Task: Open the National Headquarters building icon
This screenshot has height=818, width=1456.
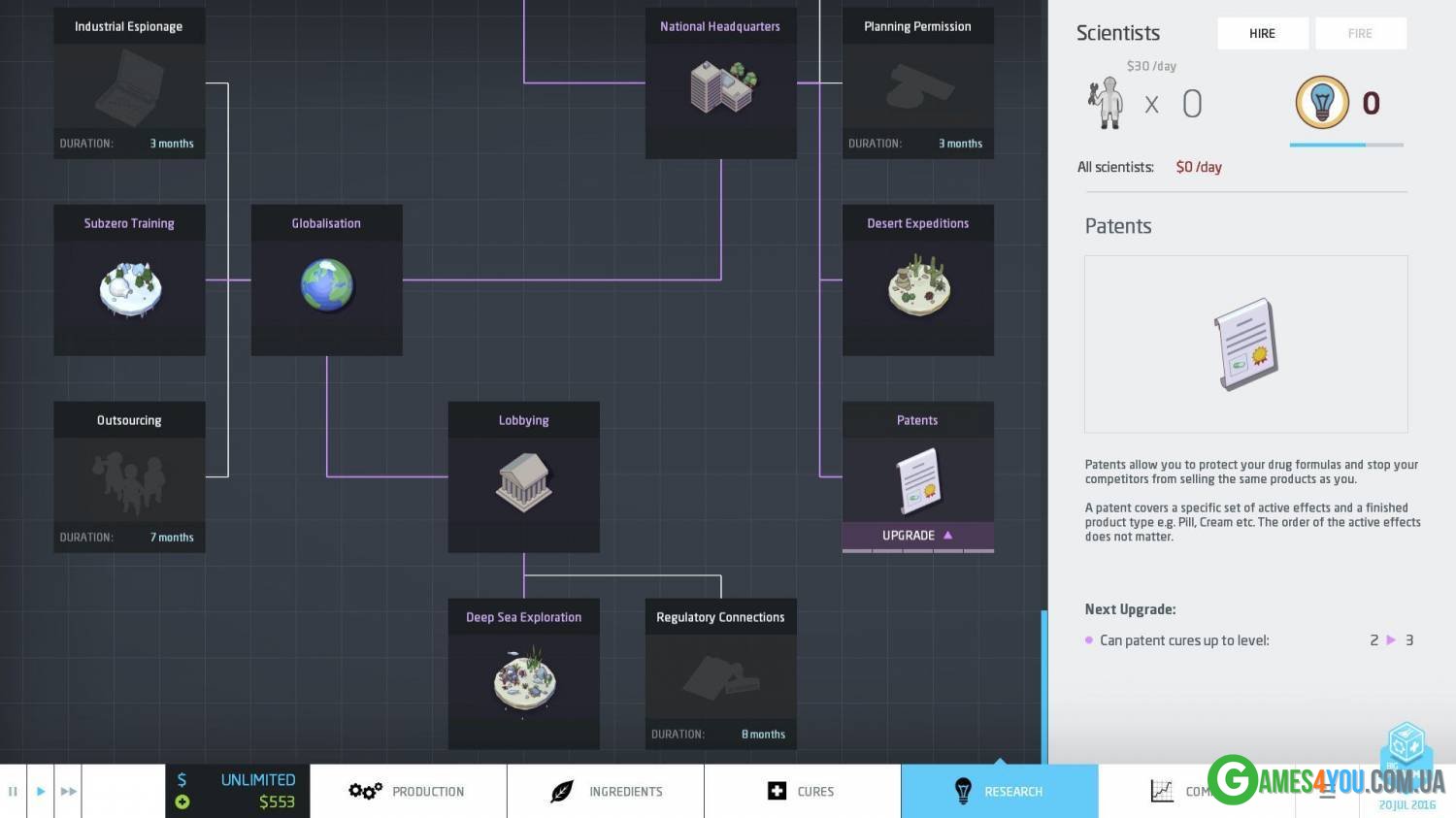Action: 721,87
